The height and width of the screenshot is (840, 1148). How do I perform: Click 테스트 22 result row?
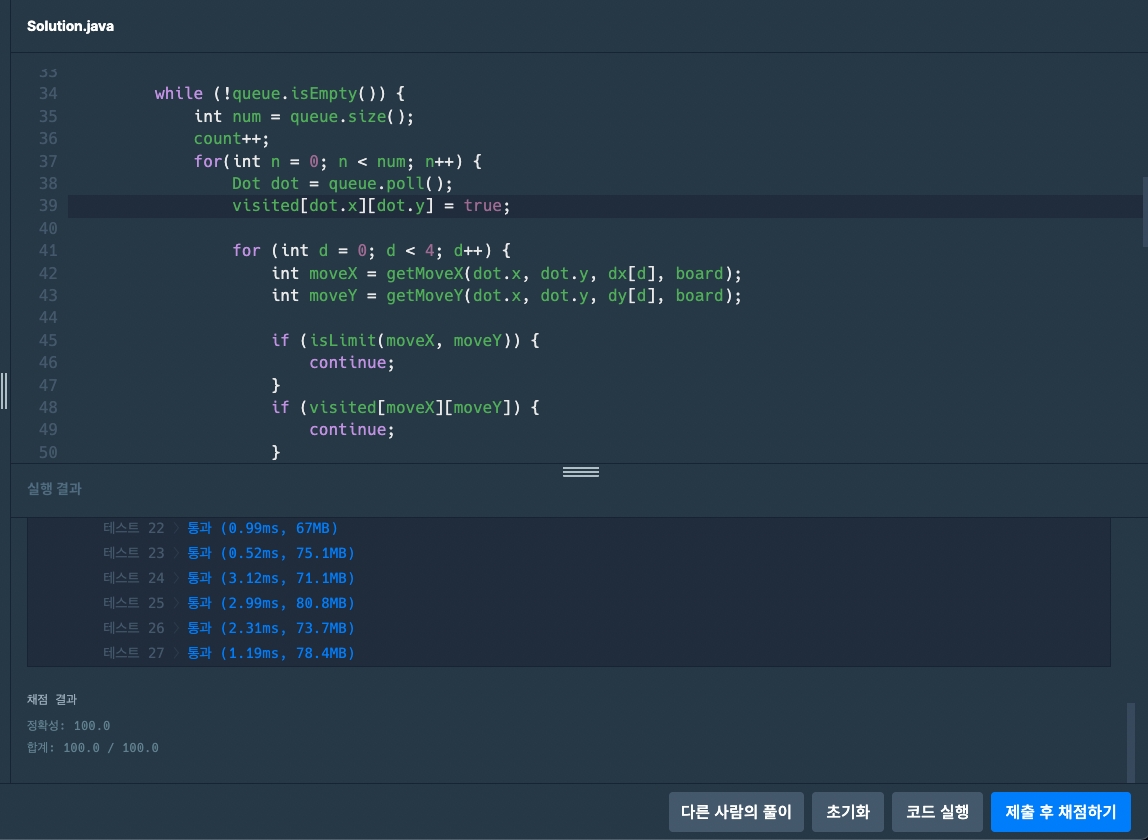click(220, 528)
